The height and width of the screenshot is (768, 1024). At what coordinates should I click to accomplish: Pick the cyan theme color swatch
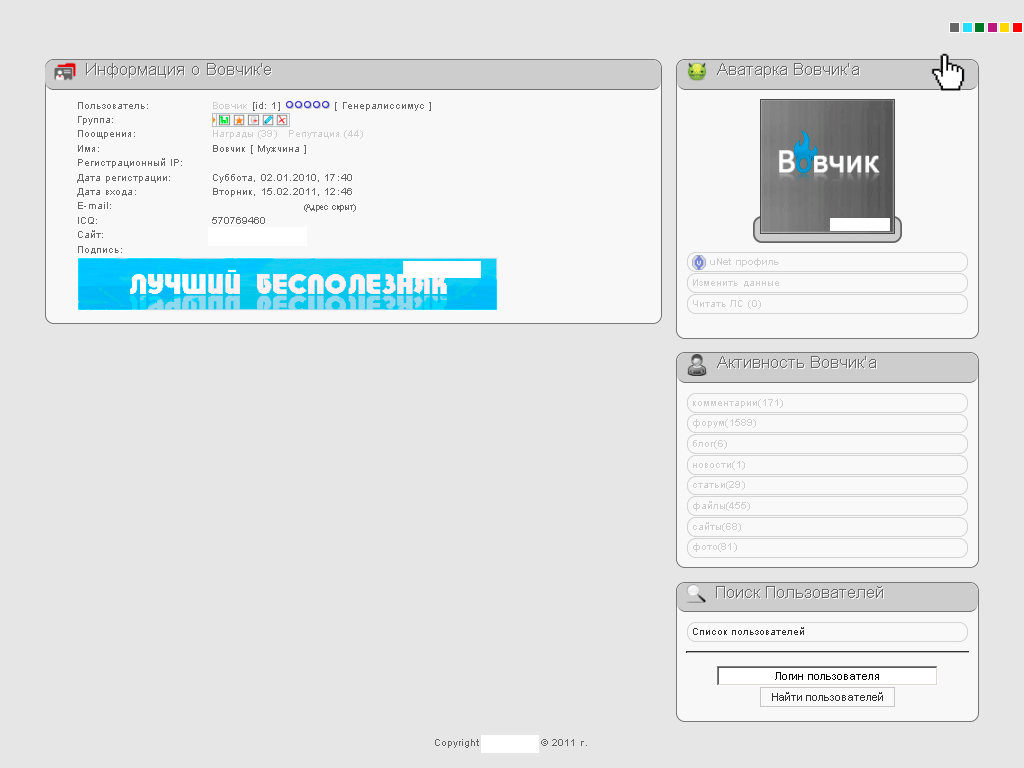tap(967, 27)
